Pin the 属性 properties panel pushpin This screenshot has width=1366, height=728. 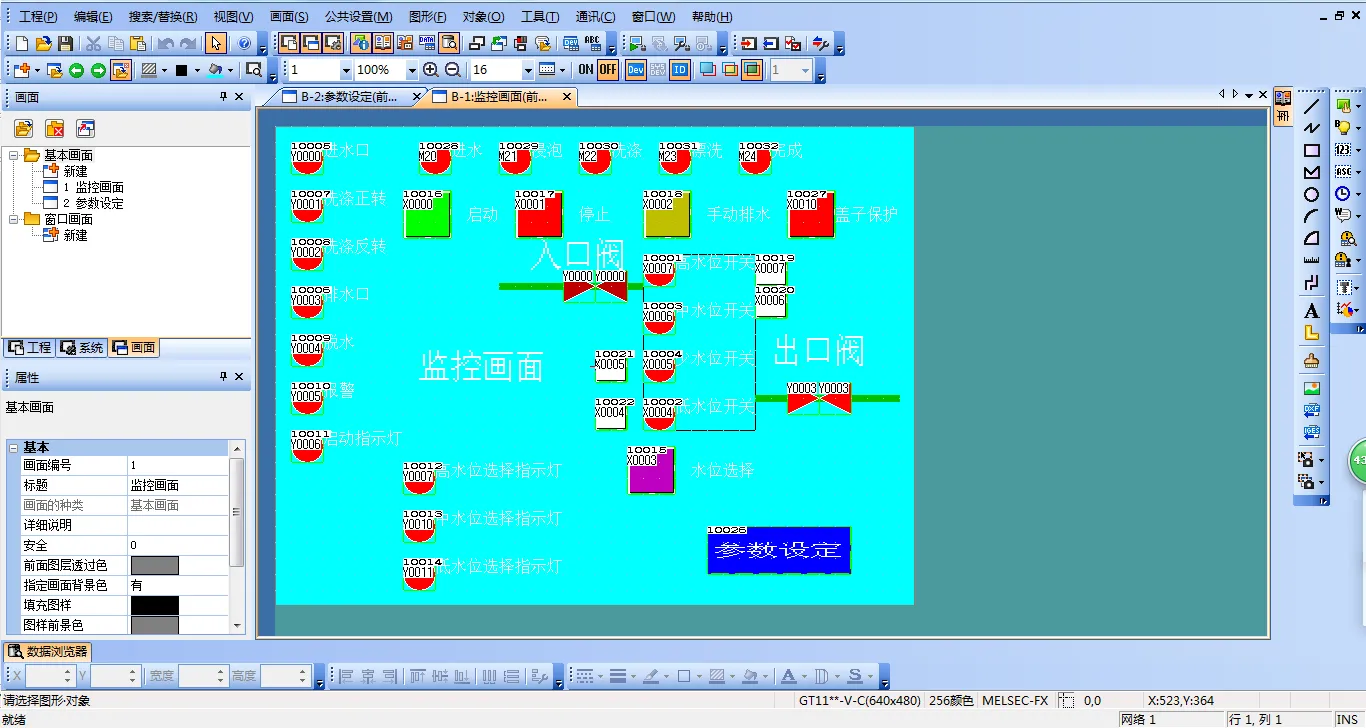(x=223, y=377)
